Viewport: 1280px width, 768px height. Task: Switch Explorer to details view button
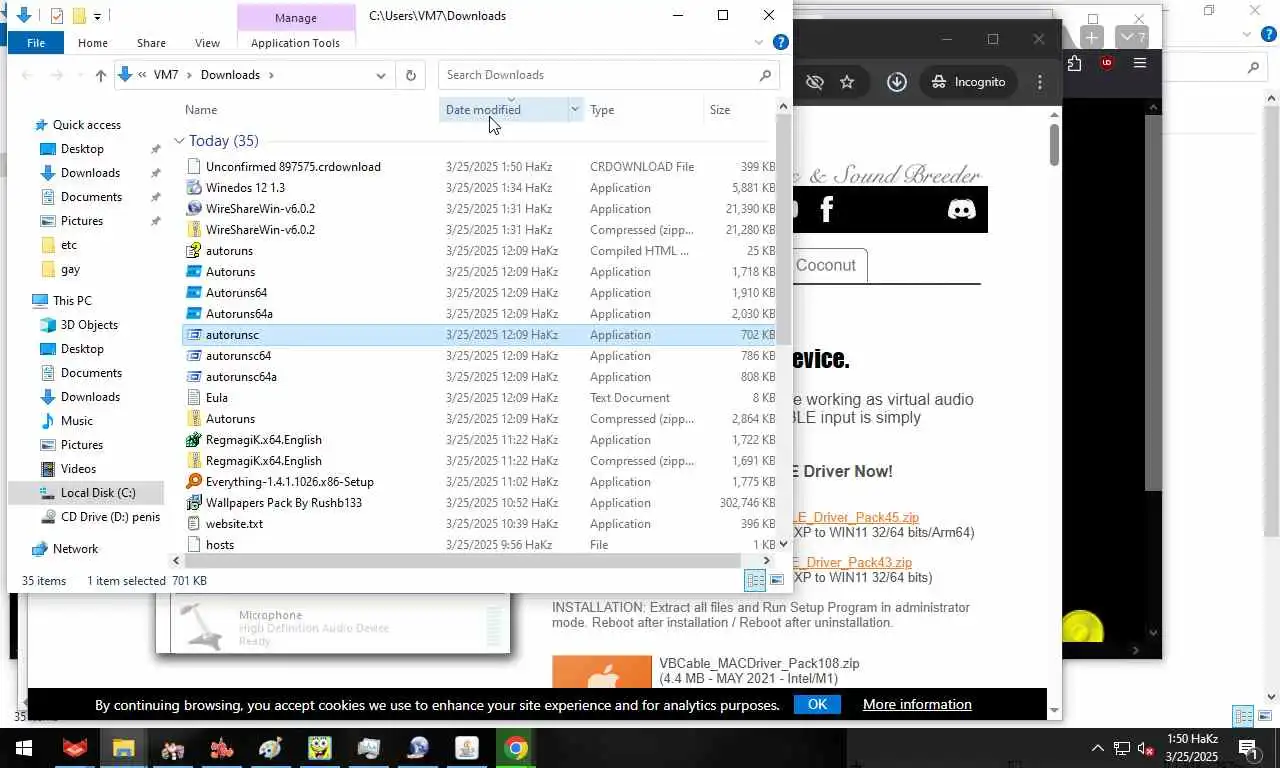click(755, 581)
